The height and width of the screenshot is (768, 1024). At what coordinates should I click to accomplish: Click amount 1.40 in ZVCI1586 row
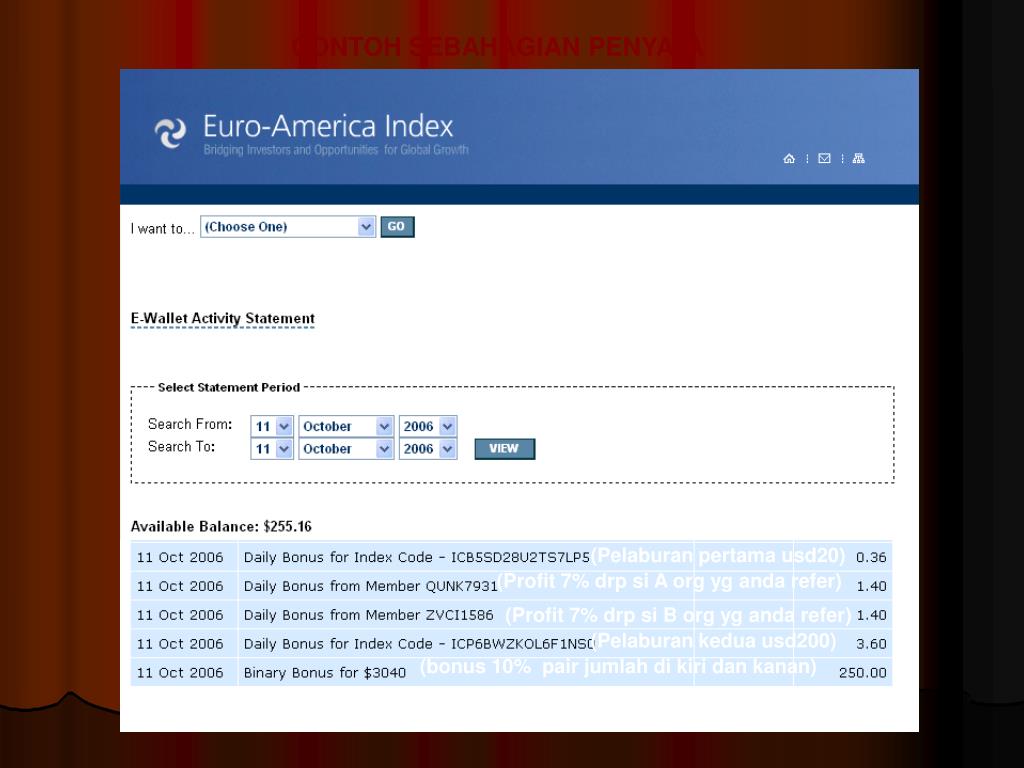(x=871, y=615)
